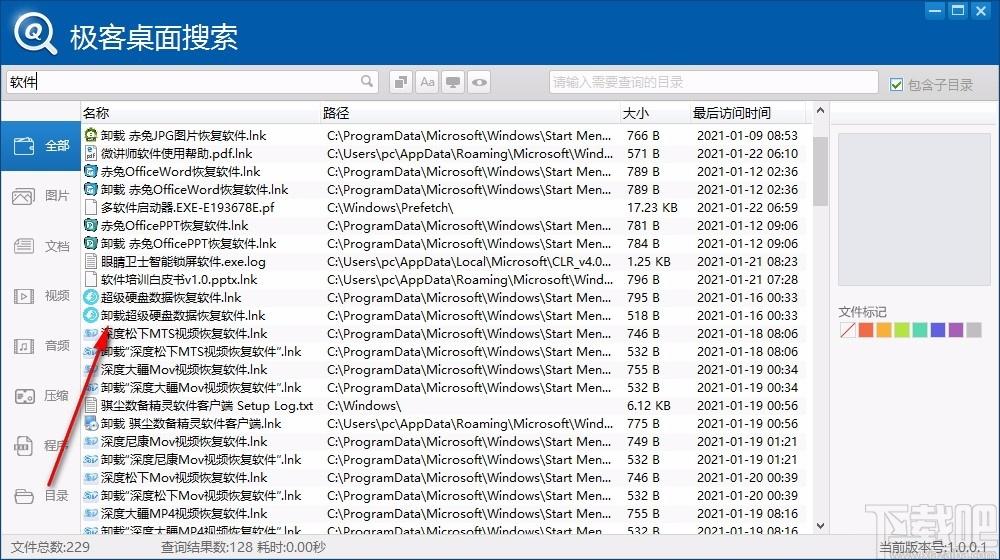This screenshot has width=1000, height=560.
Task: Click file icon of 多软件启动器.EXE-E193678E.pf
Action: [x=91, y=207]
